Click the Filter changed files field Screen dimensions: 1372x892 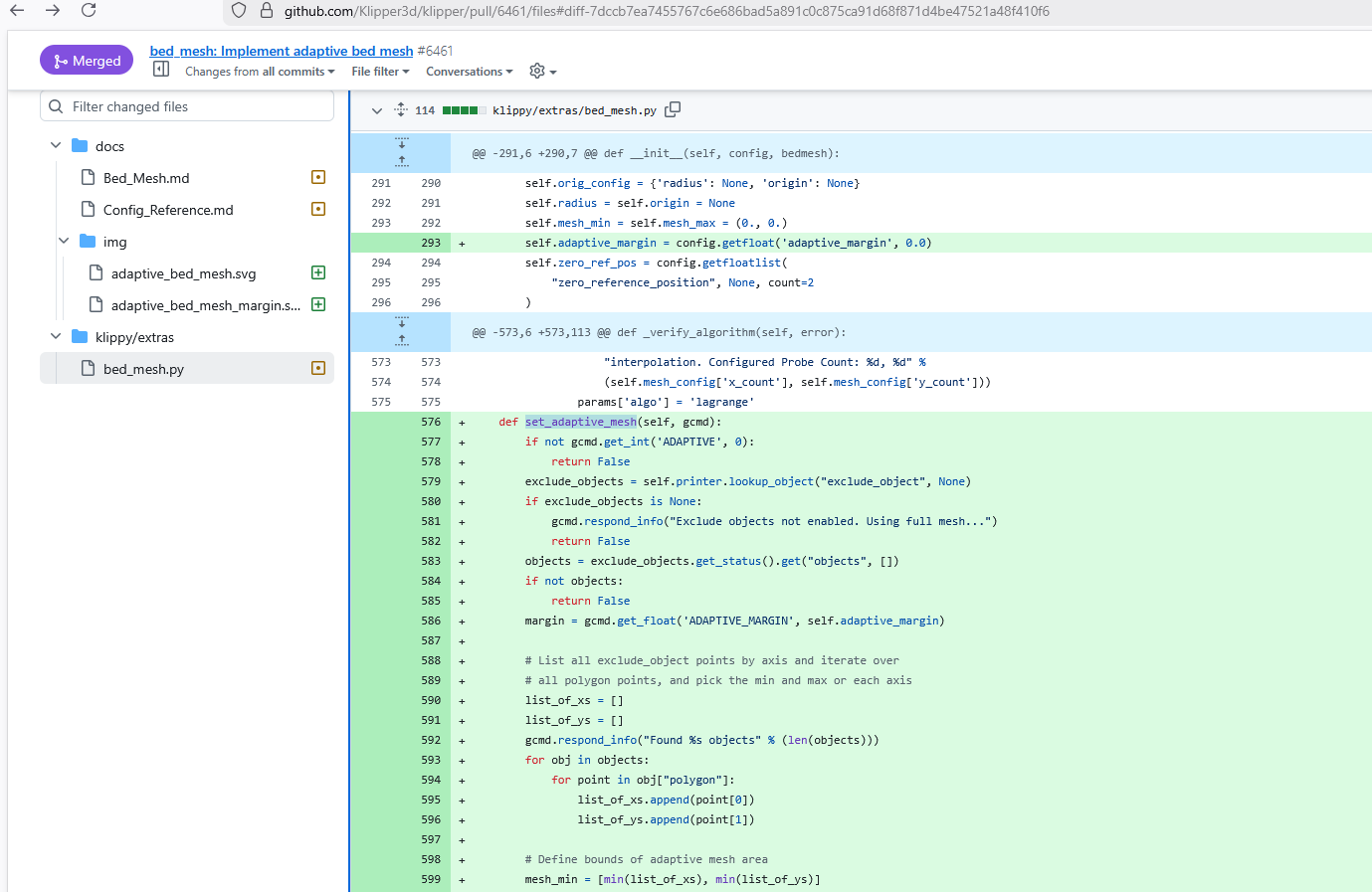pyautogui.click(x=197, y=106)
